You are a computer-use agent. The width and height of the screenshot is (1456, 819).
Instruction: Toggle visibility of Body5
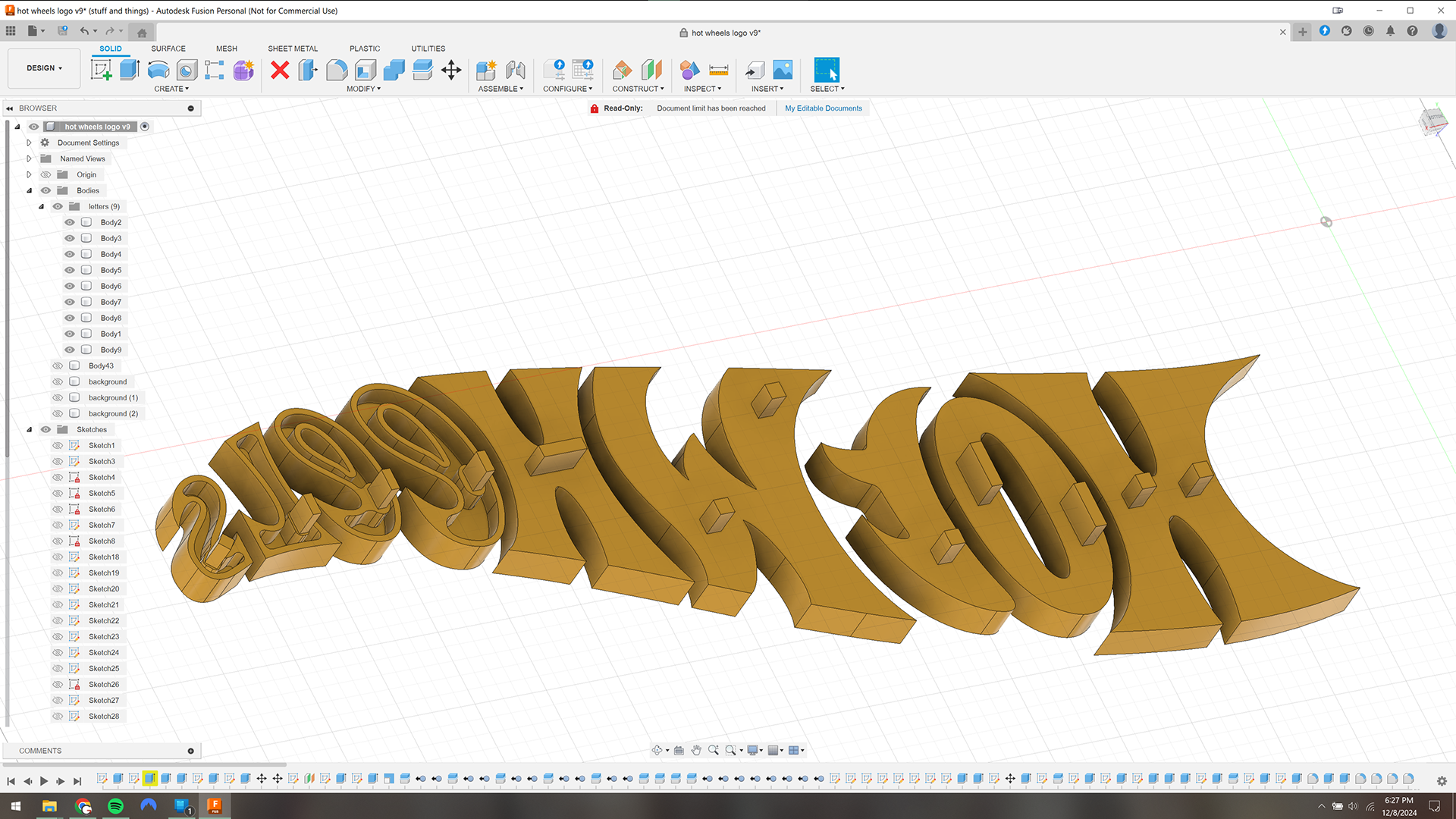click(70, 270)
